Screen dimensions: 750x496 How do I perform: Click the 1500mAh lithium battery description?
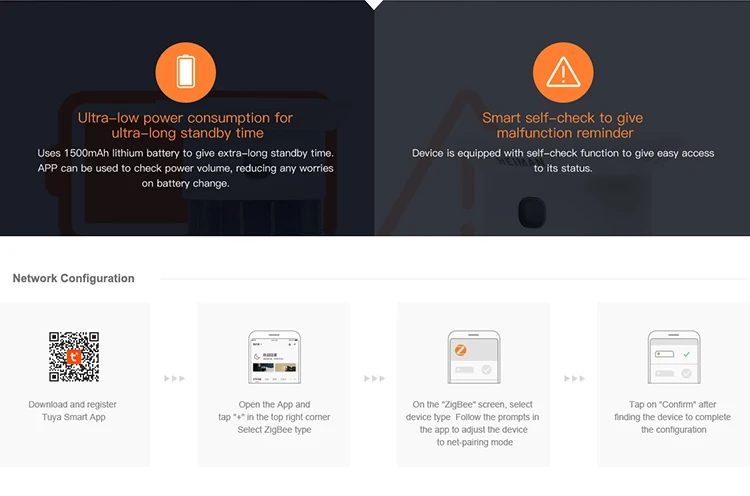point(186,168)
